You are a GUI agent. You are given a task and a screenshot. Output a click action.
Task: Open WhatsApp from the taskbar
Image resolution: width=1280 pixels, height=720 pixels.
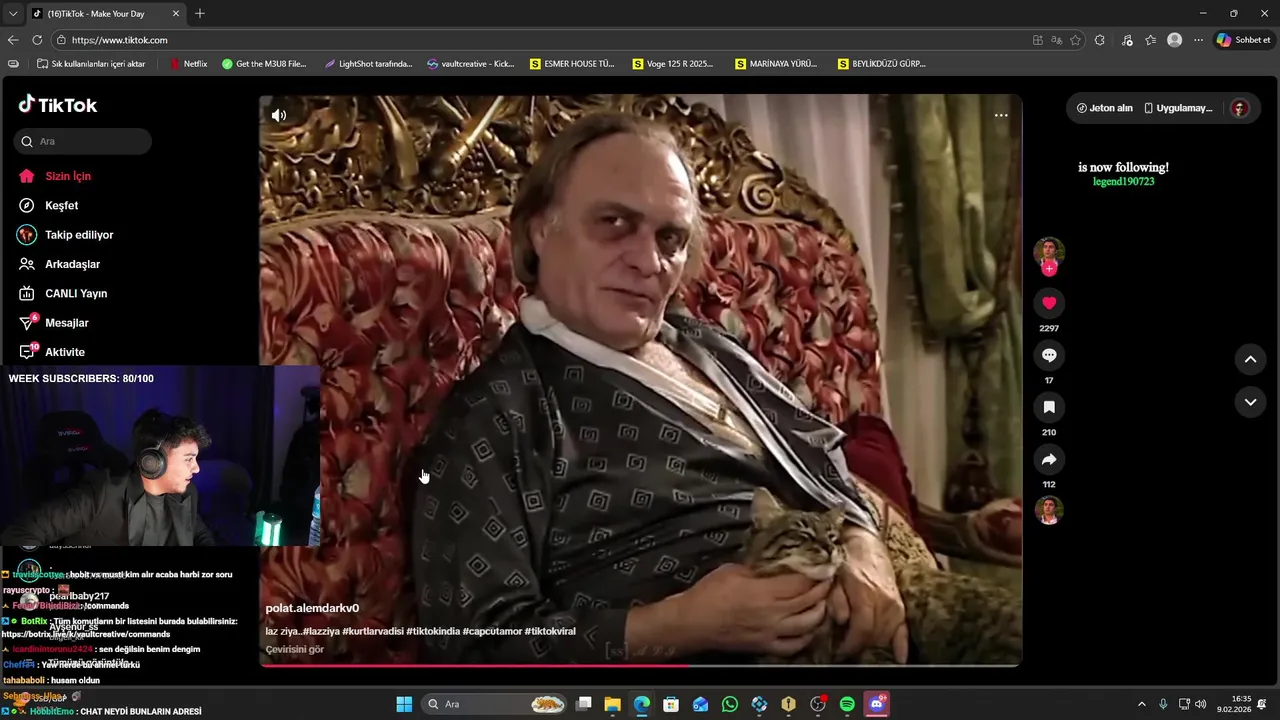point(730,704)
